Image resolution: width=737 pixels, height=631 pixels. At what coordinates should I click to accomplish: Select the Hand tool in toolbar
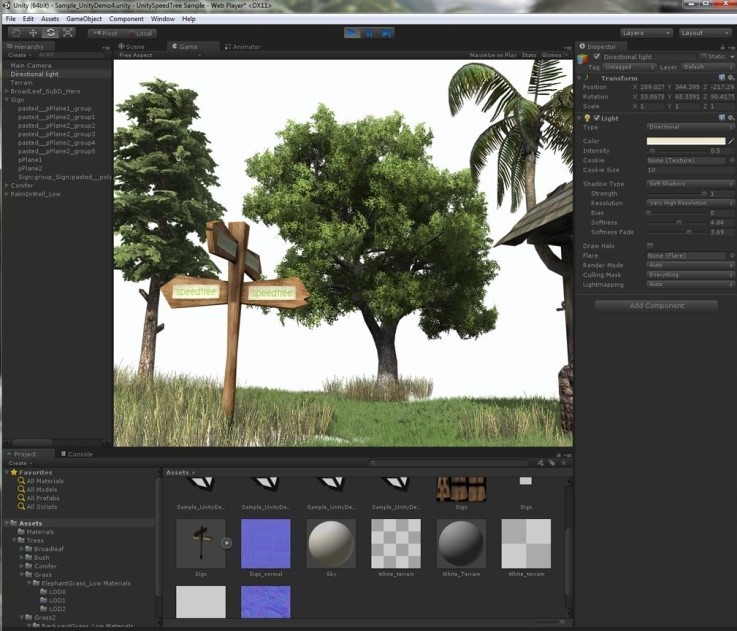point(15,33)
